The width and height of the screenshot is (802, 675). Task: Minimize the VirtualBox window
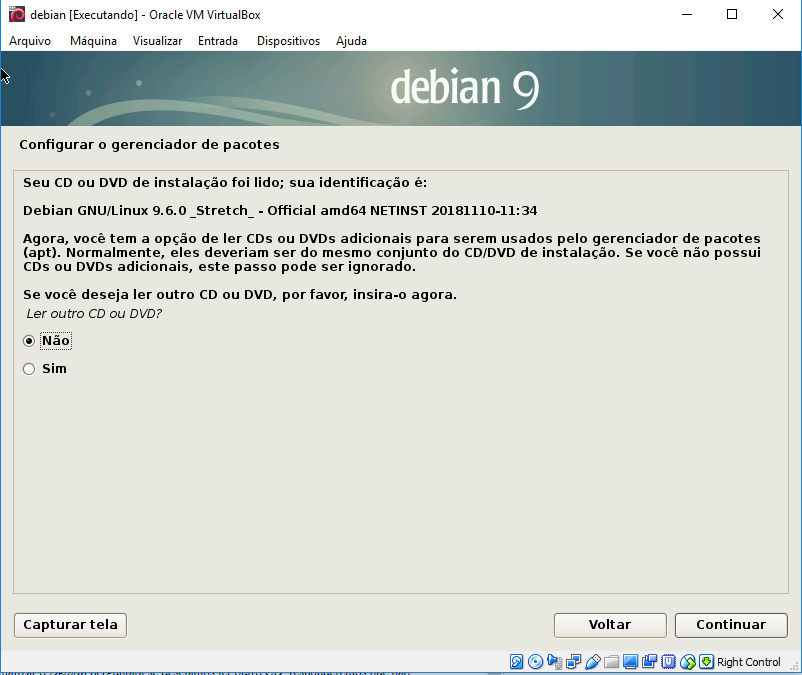[687, 14]
